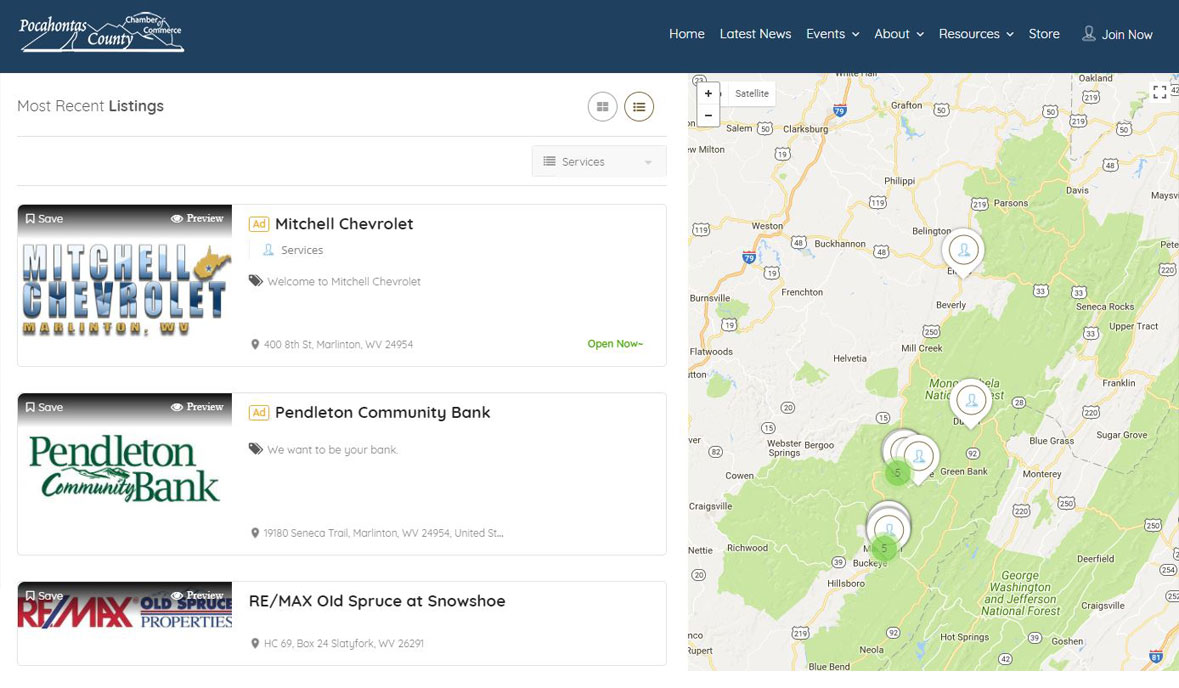Go to the Home page

pyautogui.click(x=686, y=34)
